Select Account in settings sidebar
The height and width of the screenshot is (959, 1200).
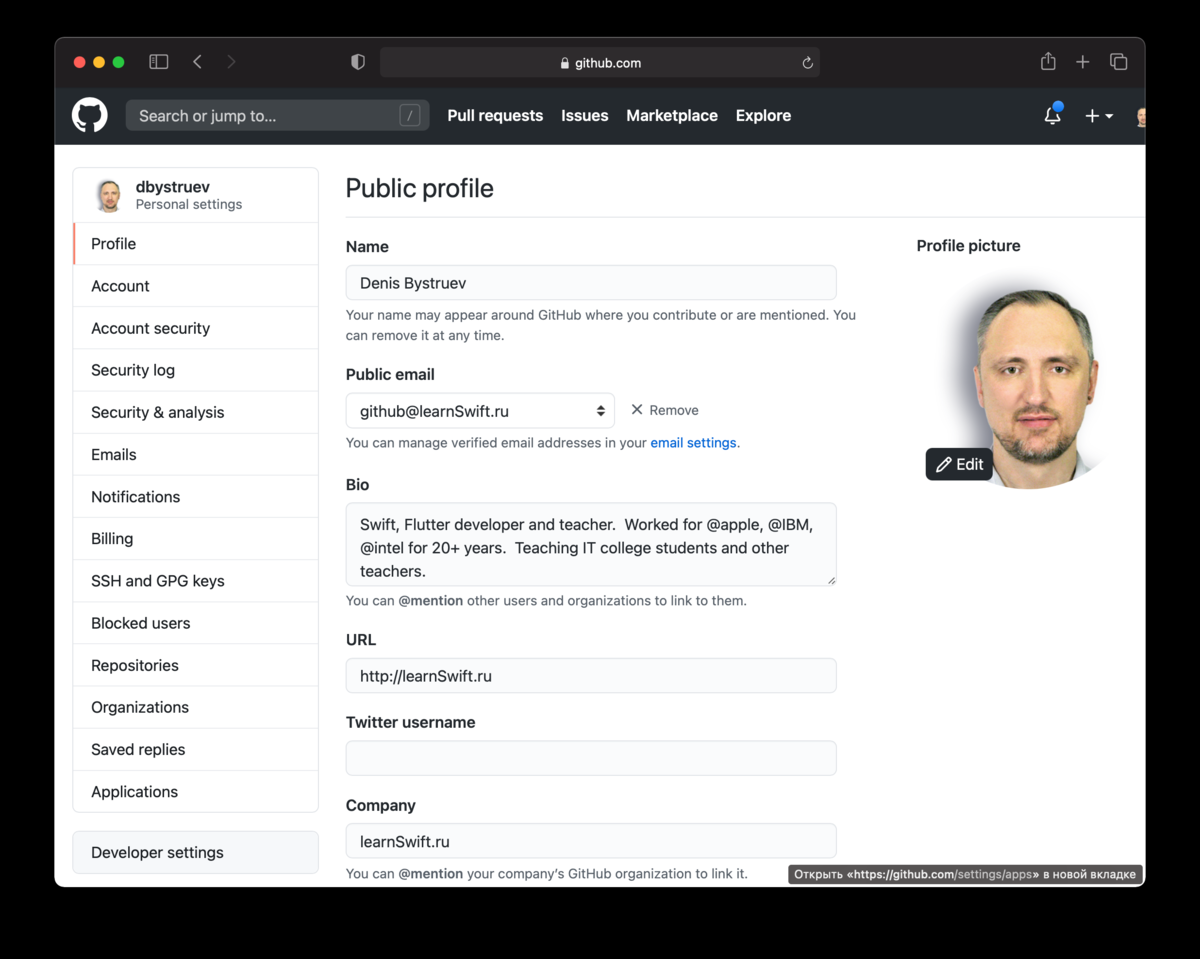click(x=196, y=286)
